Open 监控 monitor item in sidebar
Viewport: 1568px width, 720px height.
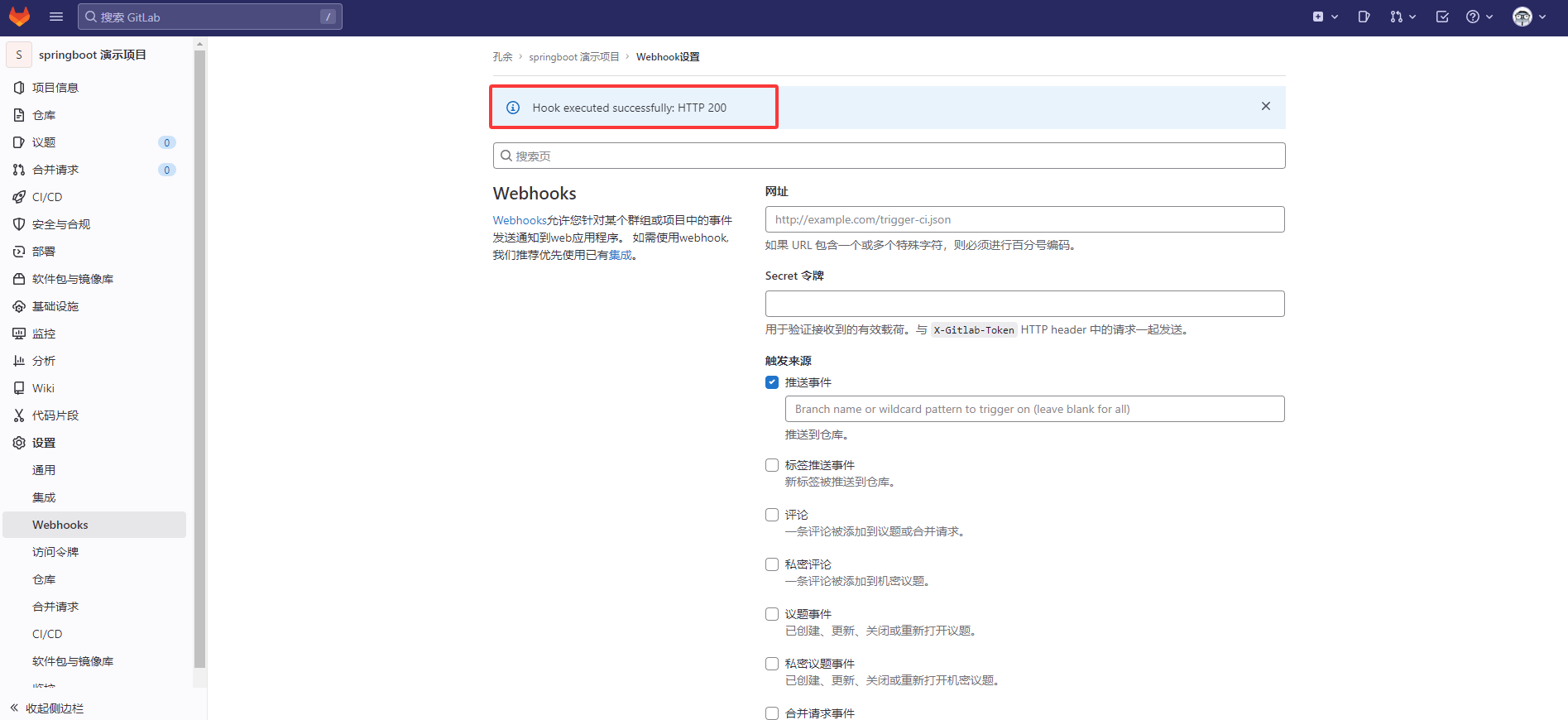pos(19,334)
